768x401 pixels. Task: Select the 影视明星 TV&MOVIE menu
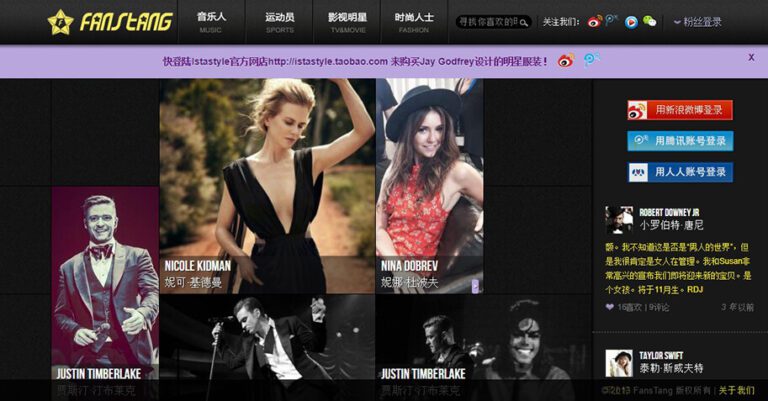[347, 22]
